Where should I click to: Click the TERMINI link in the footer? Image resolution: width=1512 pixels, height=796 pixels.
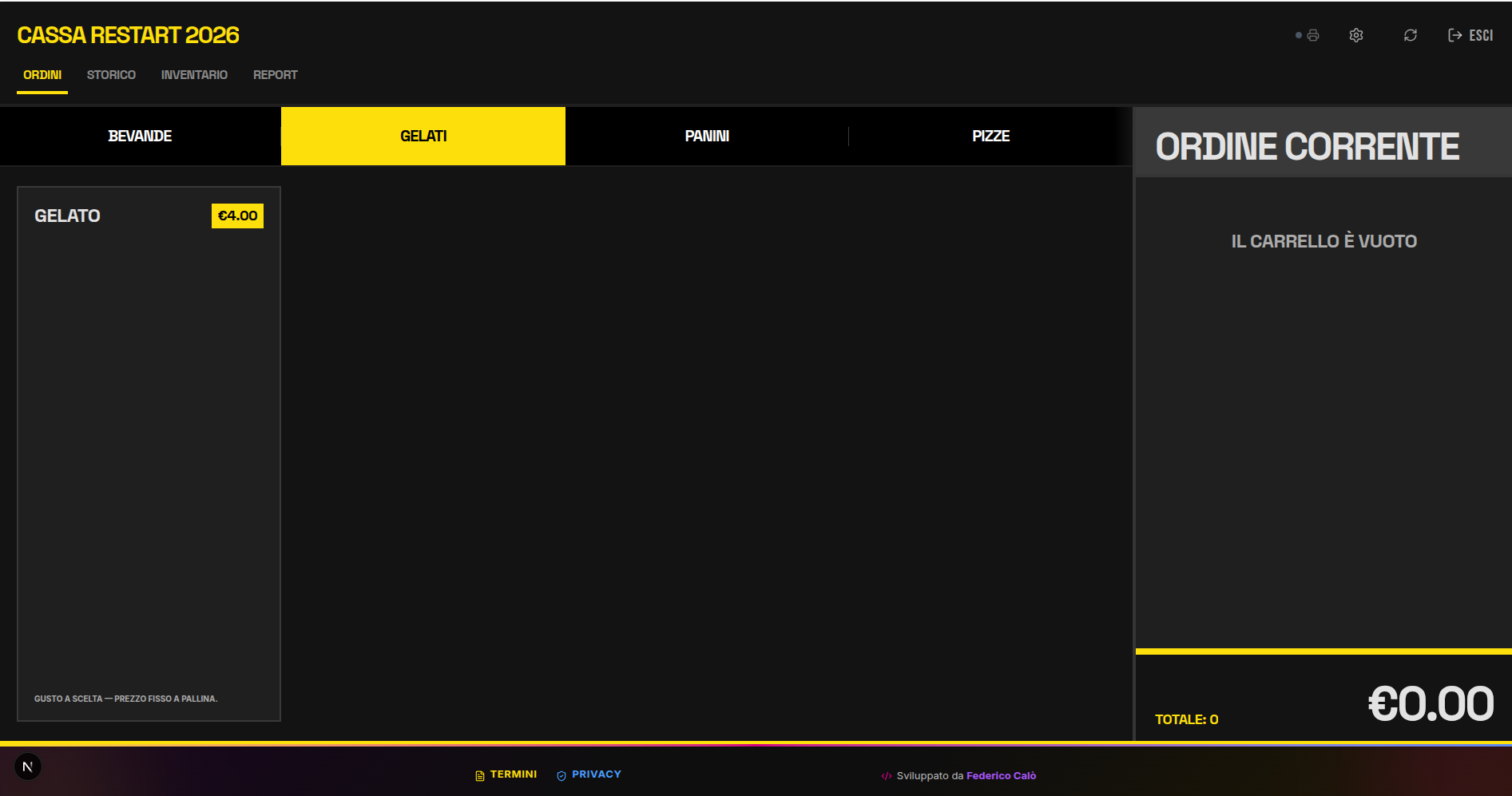[x=506, y=774]
